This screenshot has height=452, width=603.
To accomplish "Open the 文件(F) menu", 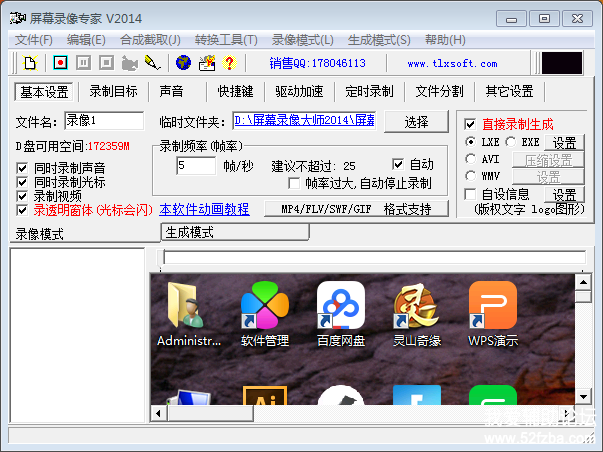I will point(33,40).
